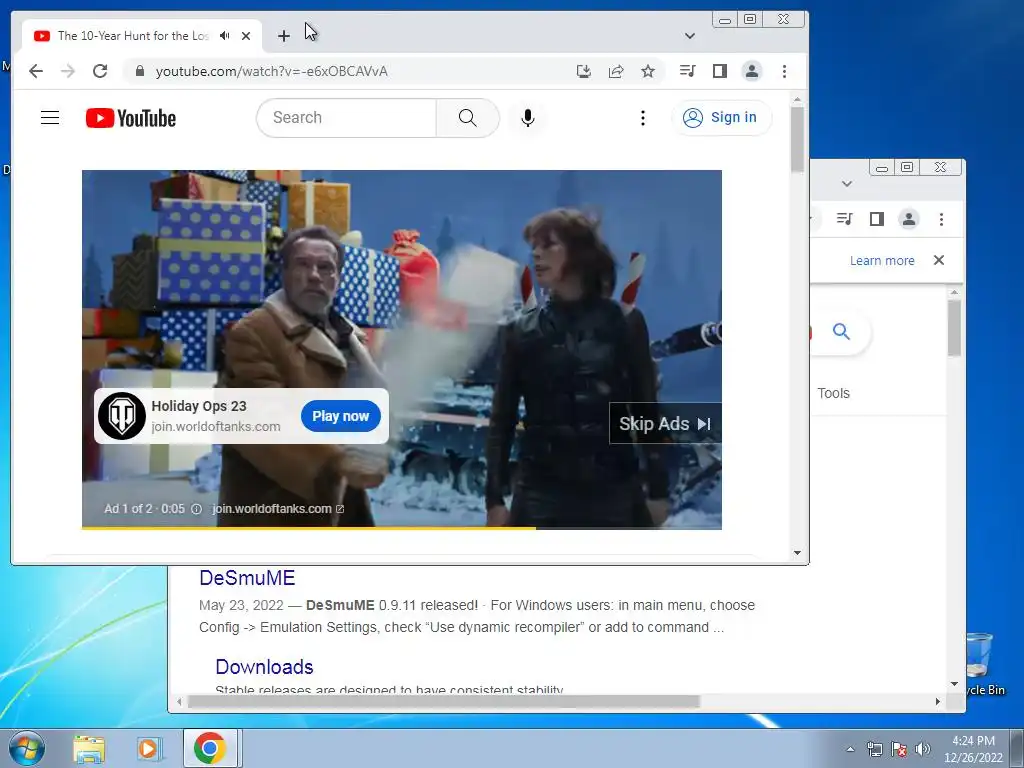Click the Action Center flag tray icon
This screenshot has width=1024, height=768.
click(899, 749)
